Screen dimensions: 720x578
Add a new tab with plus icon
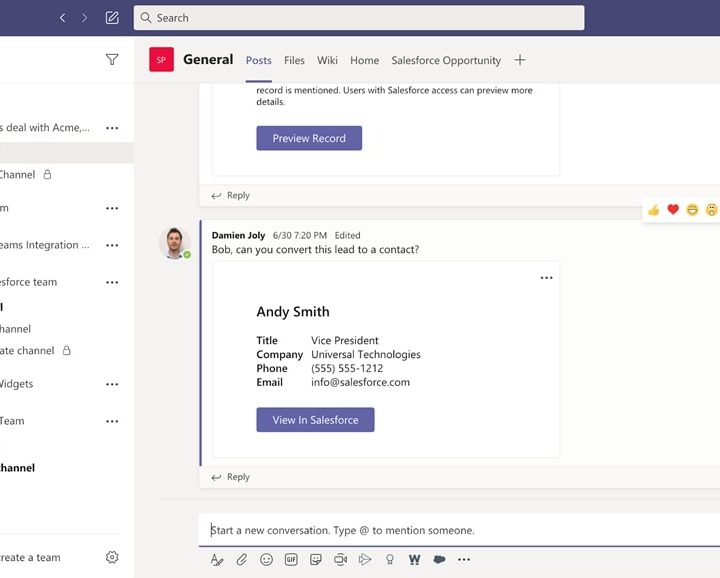click(x=520, y=60)
